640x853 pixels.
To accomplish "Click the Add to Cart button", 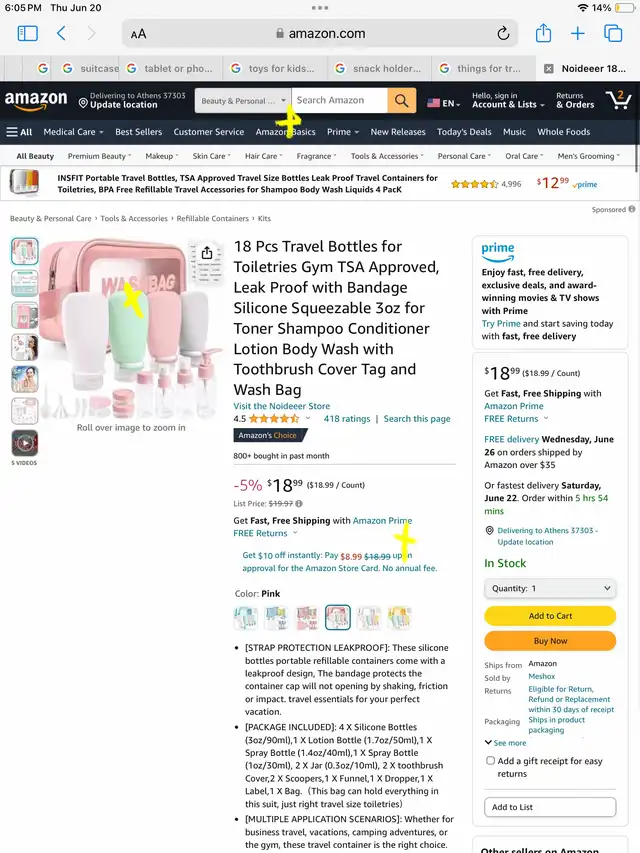I will pos(550,616).
